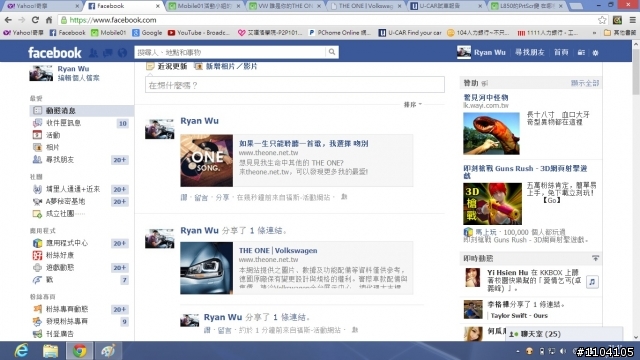Viewport: 640px width, 360px height.
Task: Open notifications globe icon in header
Action: click(x=122, y=53)
